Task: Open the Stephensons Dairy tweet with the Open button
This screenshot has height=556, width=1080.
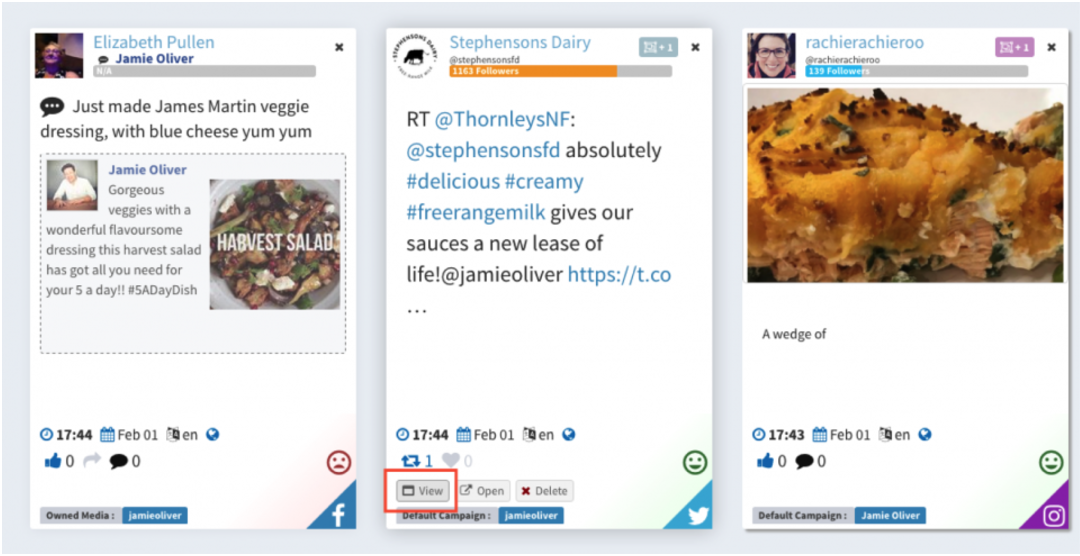Action: click(482, 491)
